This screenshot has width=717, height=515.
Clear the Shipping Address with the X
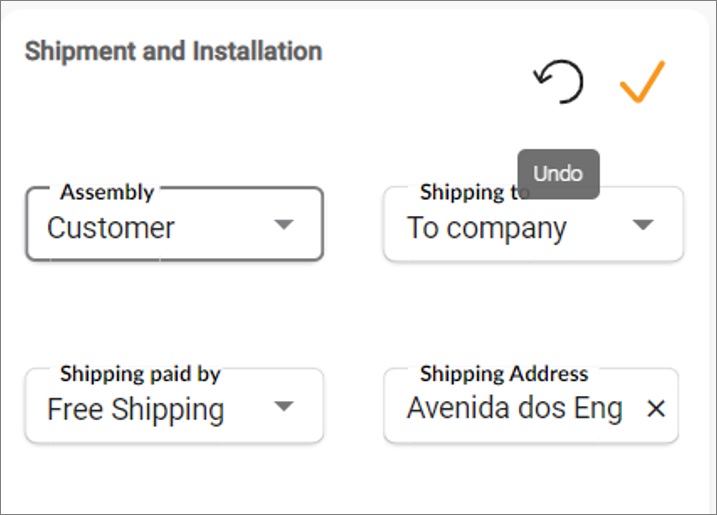(656, 408)
